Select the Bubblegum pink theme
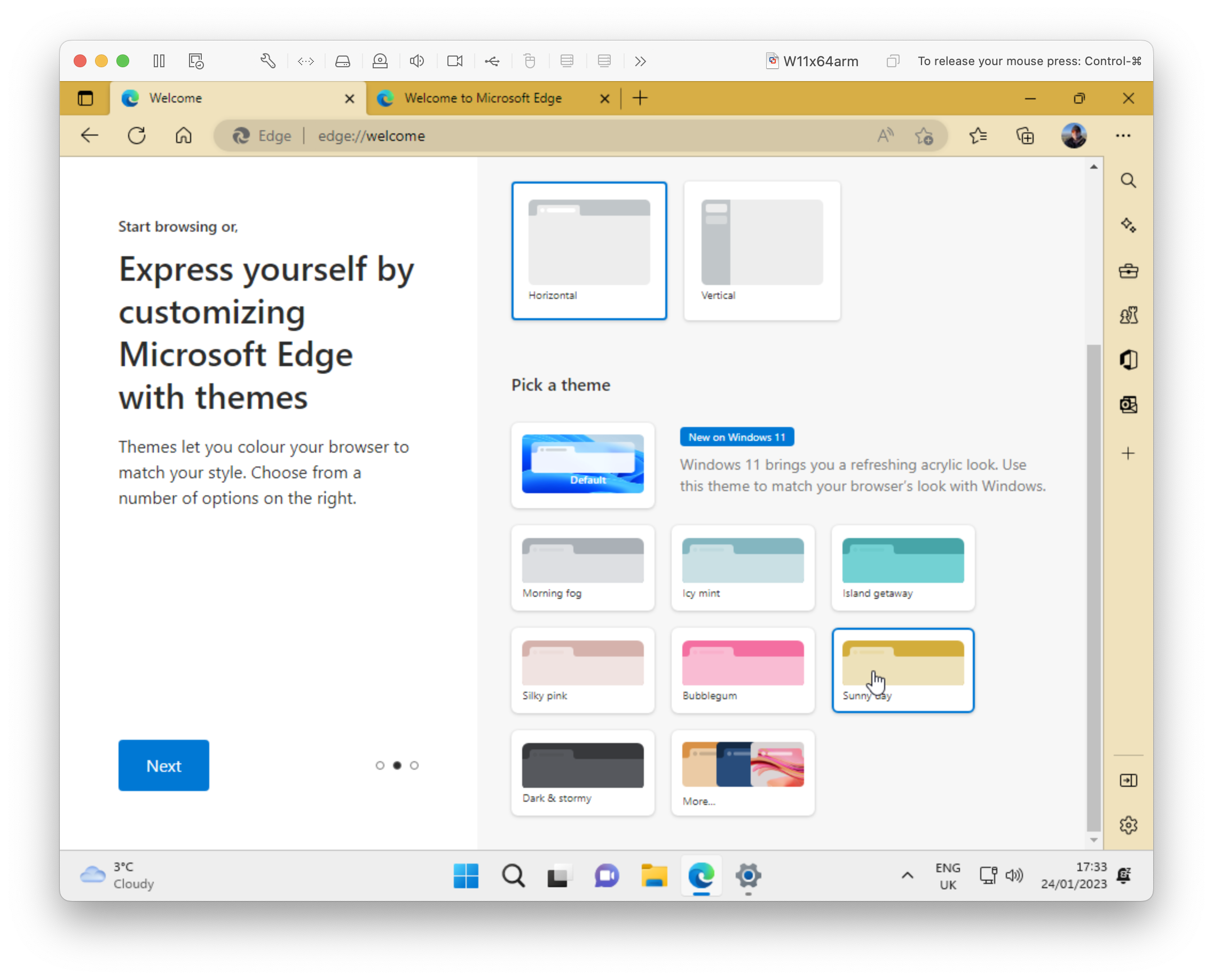Screen dimensions: 1213x980 [742, 670]
